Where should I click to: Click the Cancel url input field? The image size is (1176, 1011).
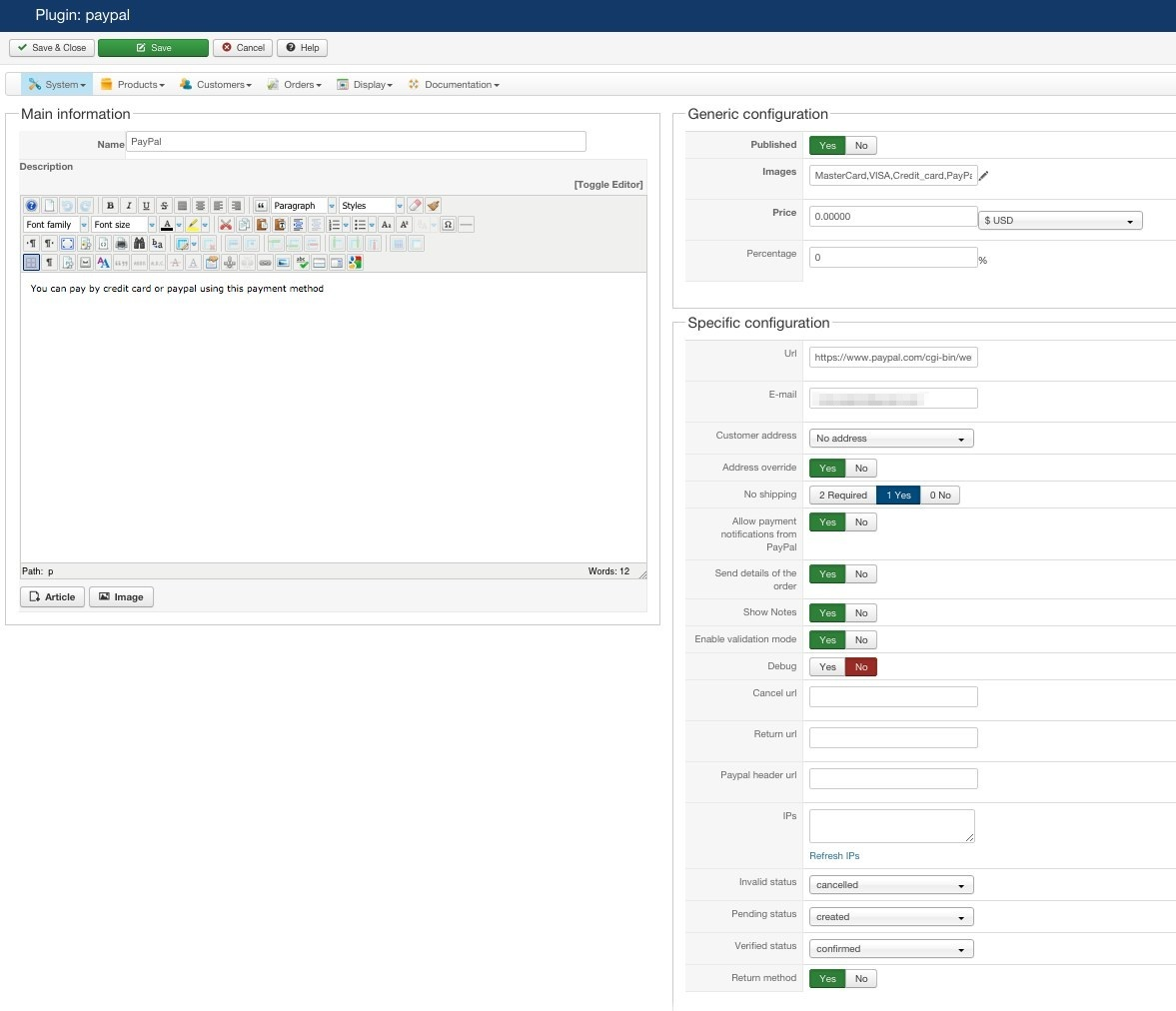point(893,696)
